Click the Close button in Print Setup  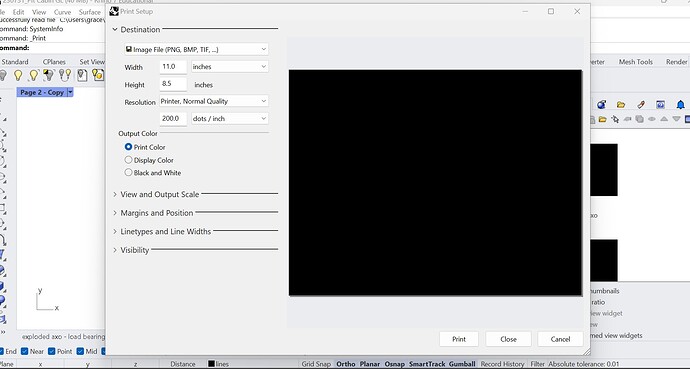click(x=508, y=339)
